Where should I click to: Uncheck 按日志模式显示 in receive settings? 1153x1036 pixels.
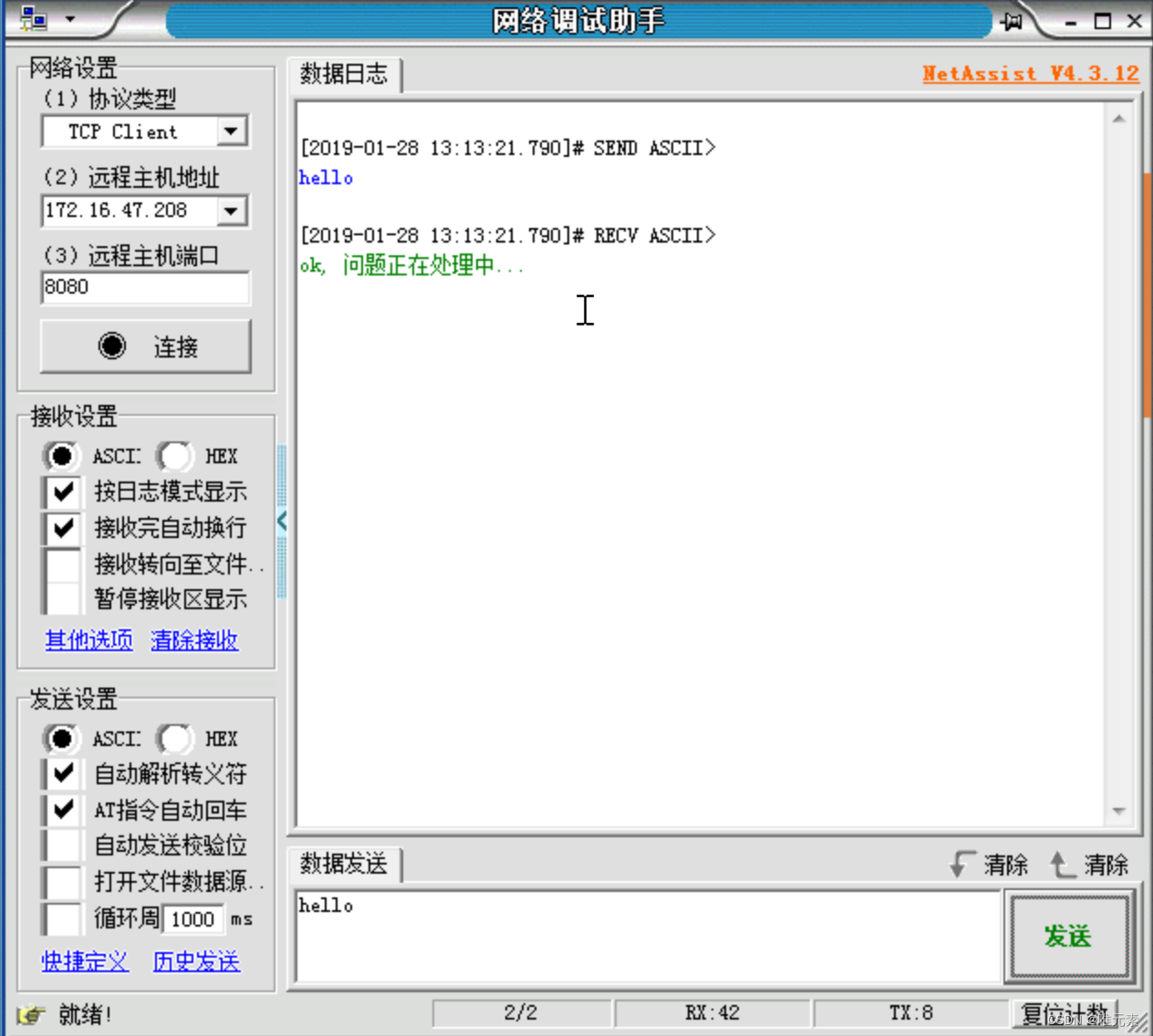pyautogui.click(x=61, y=492)
